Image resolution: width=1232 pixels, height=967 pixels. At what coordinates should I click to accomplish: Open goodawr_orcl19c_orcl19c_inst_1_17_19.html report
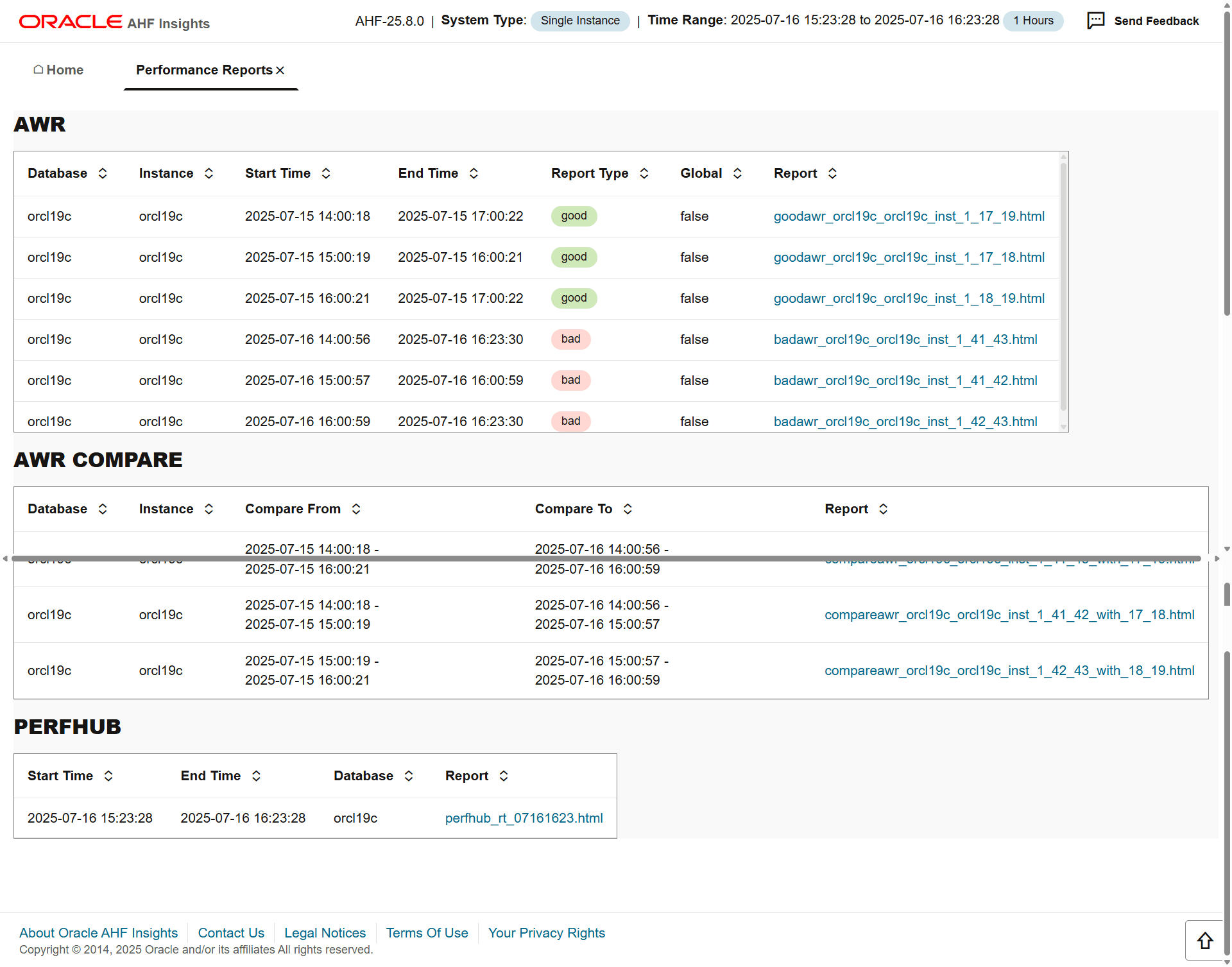[x=909, y=216]
